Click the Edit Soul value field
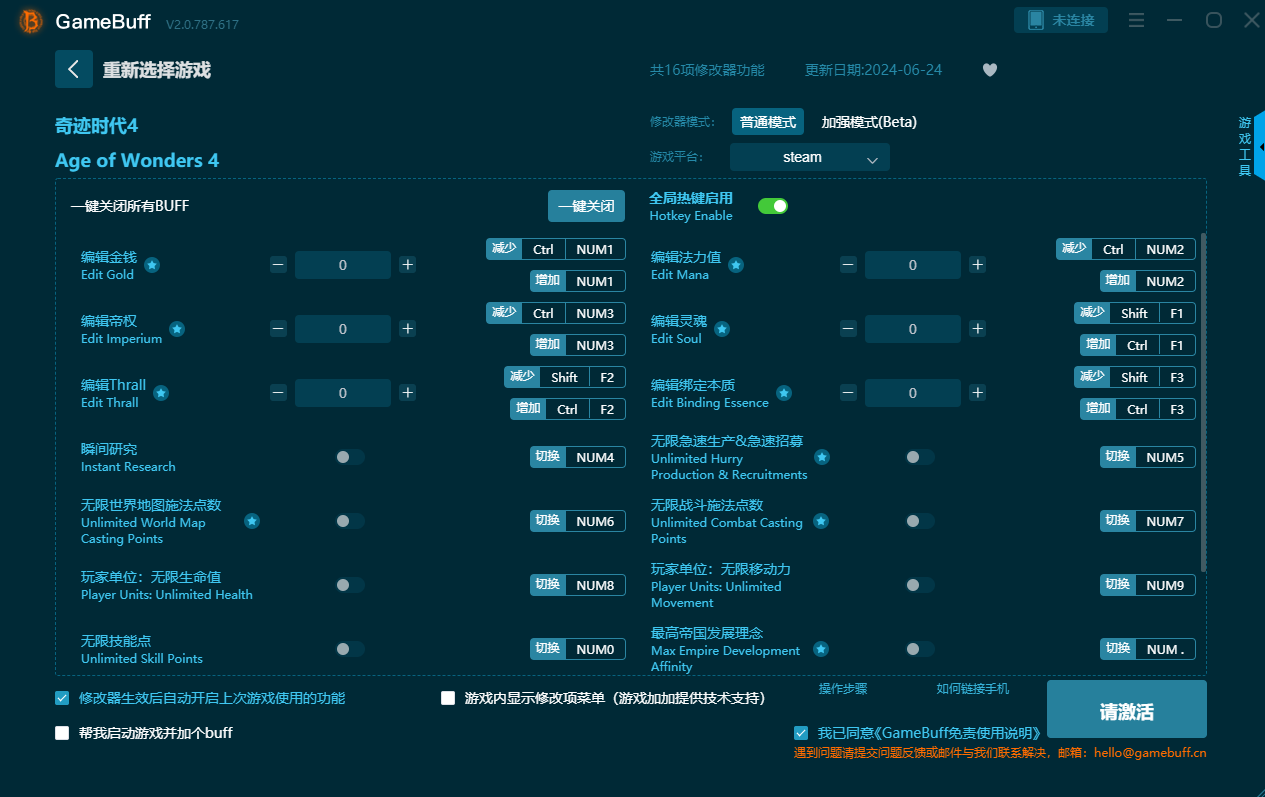The height and width of the screenshot is (797, 1265). tap(913, 329)
